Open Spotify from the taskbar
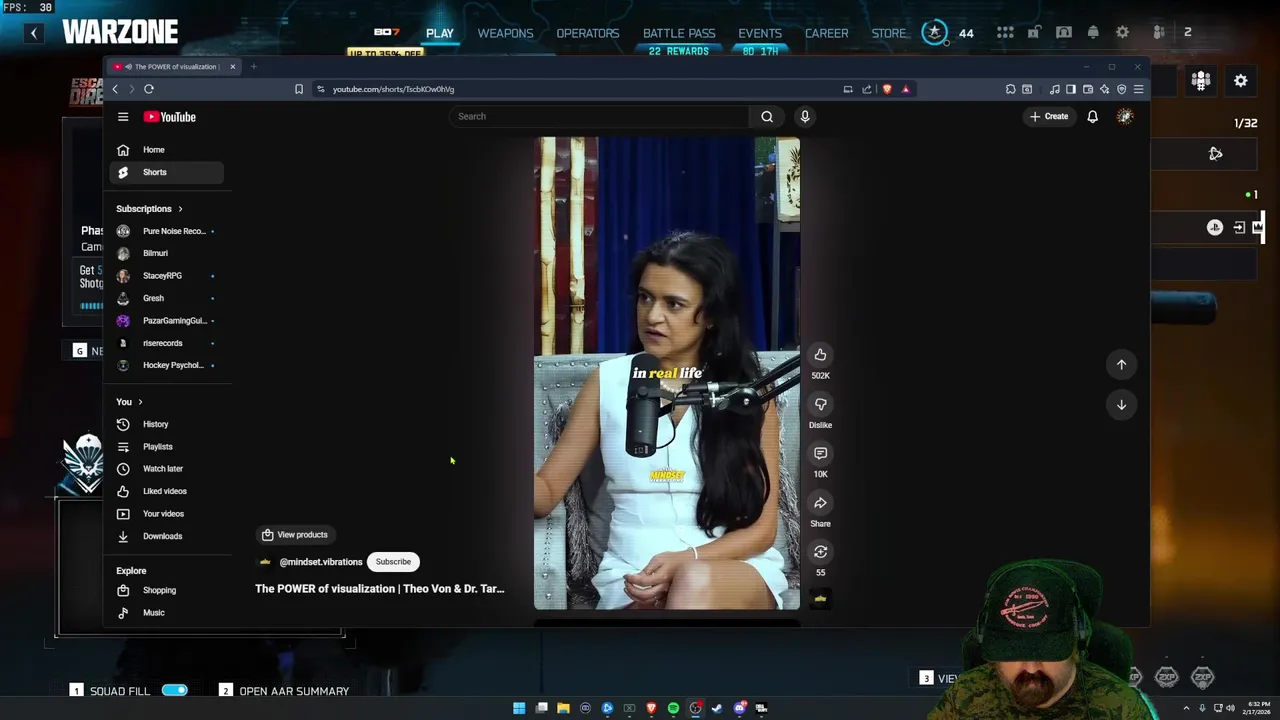The height and width of the screenshot is (720, 1280). 673,708
